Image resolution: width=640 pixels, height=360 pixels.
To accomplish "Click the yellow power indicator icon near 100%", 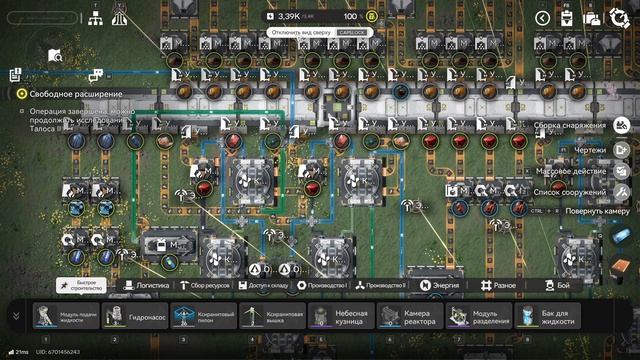I will point(371,16).
